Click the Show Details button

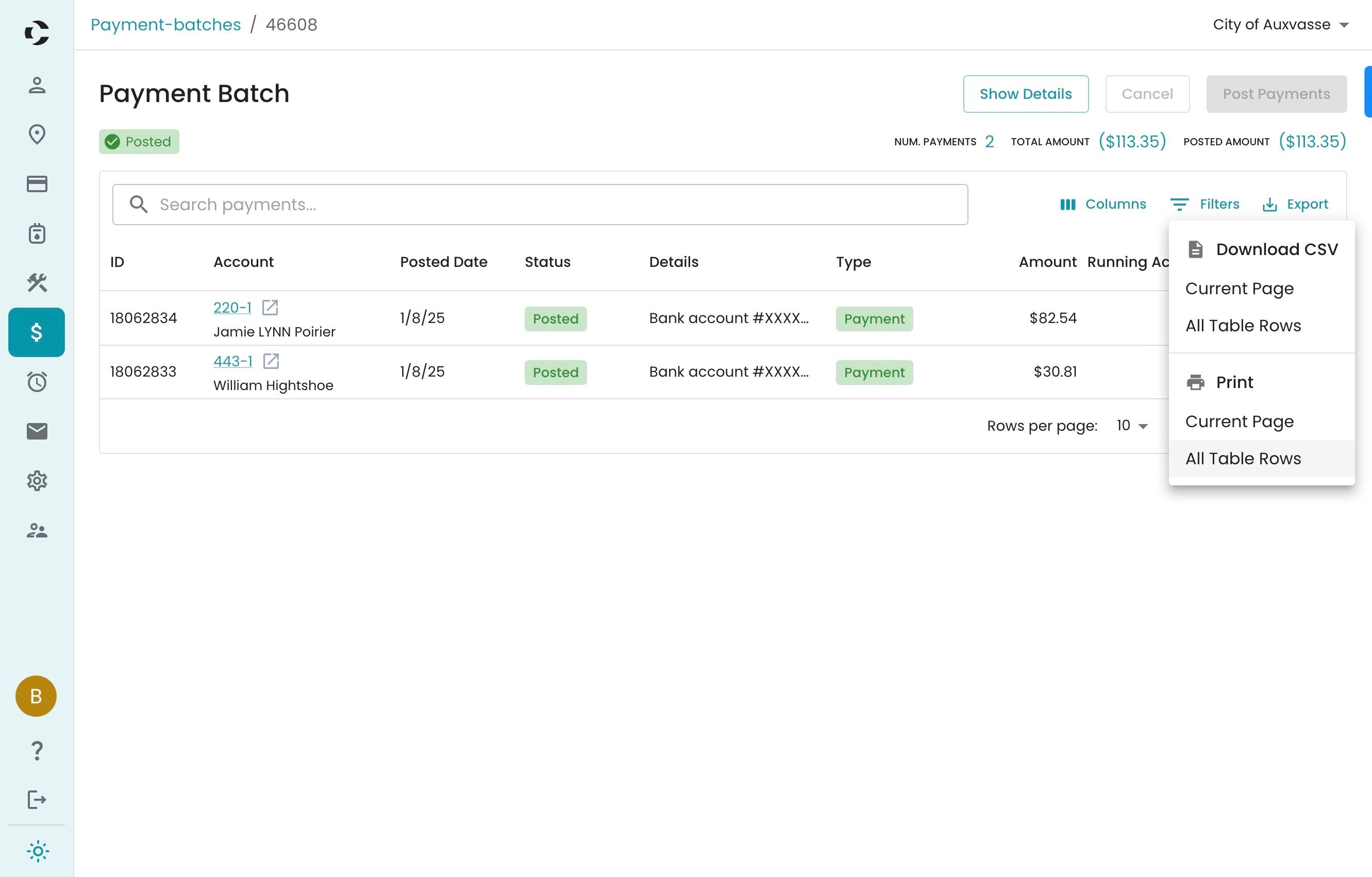[1025, 94]
